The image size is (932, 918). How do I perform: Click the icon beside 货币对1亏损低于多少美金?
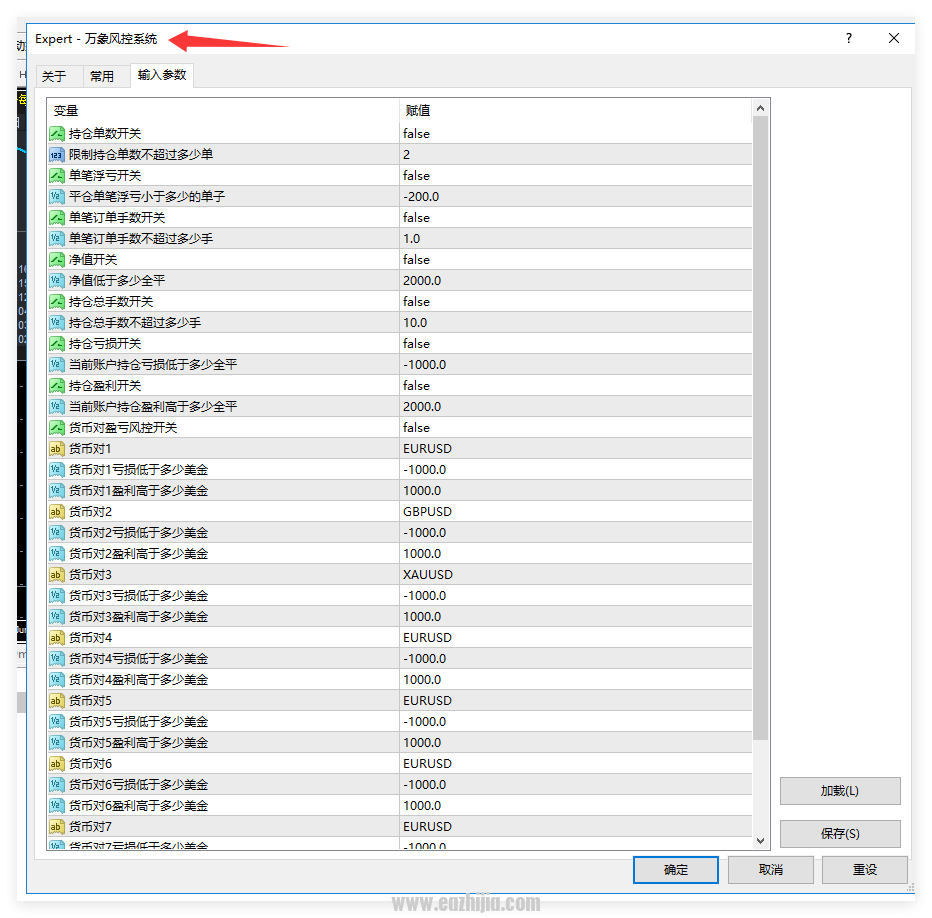(56, 470)
